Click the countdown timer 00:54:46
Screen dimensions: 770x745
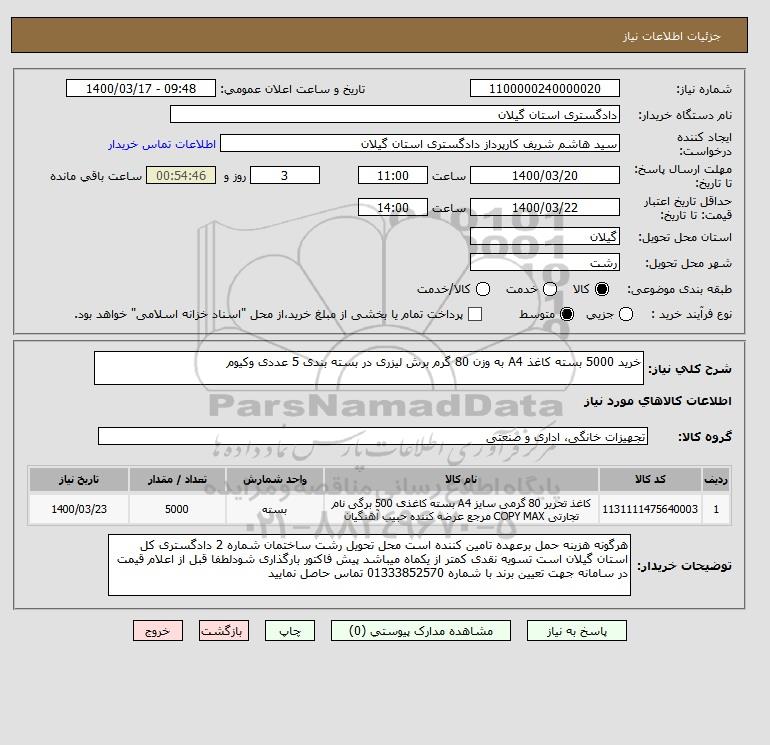tap(181, 175)
